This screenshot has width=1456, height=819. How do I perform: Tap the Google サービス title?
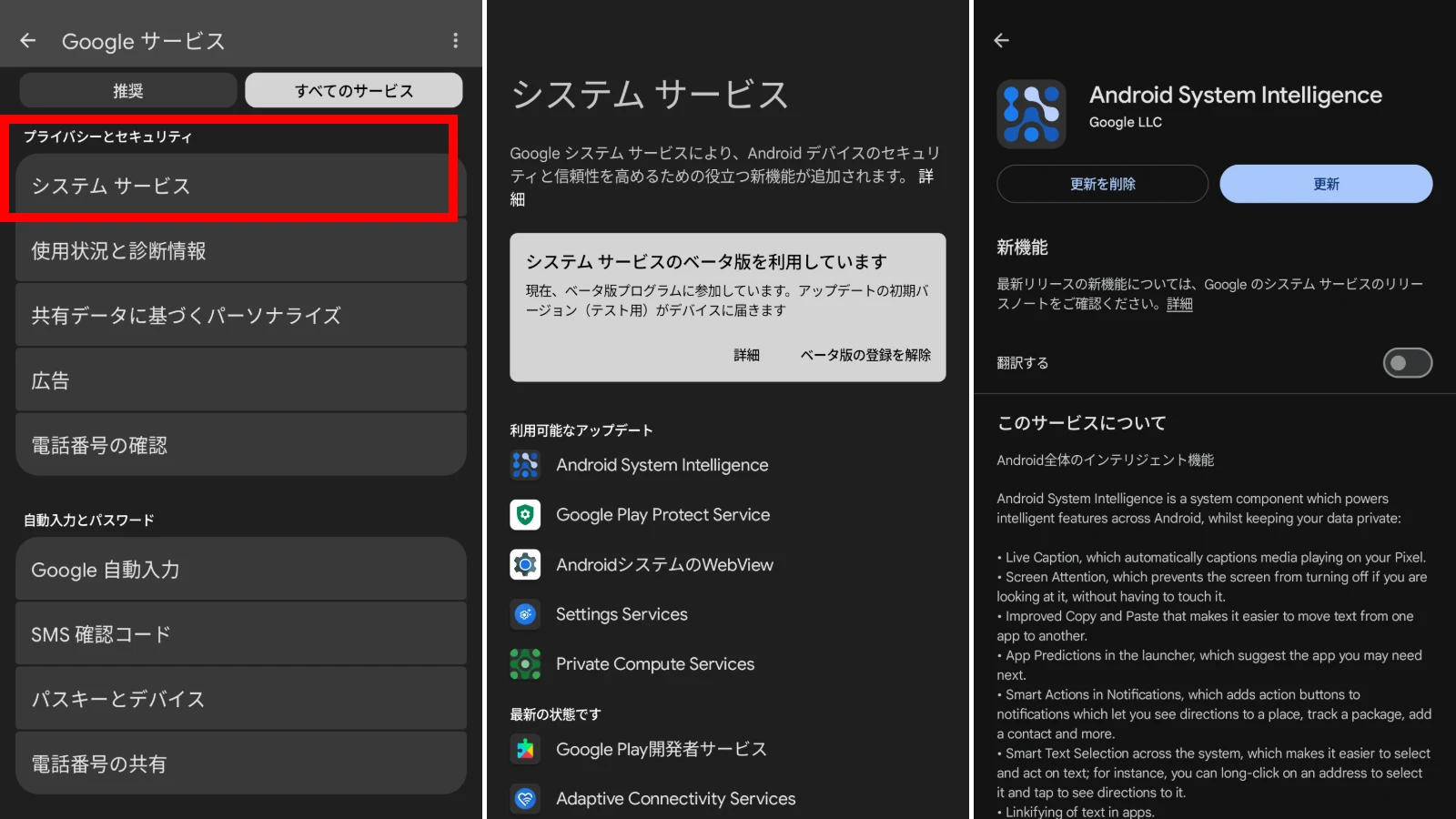coord(144,41)
